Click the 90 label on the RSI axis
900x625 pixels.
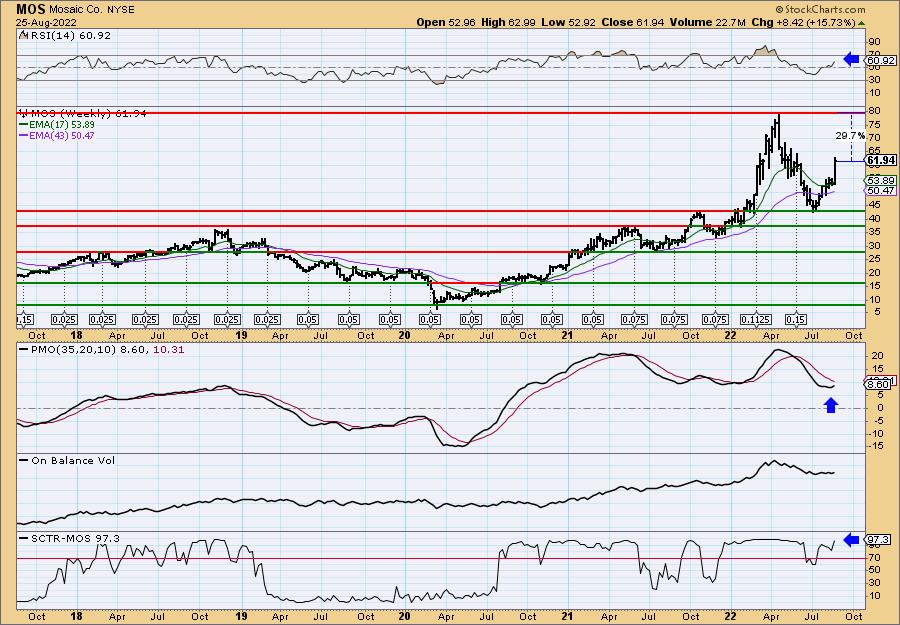pos(875,42)
